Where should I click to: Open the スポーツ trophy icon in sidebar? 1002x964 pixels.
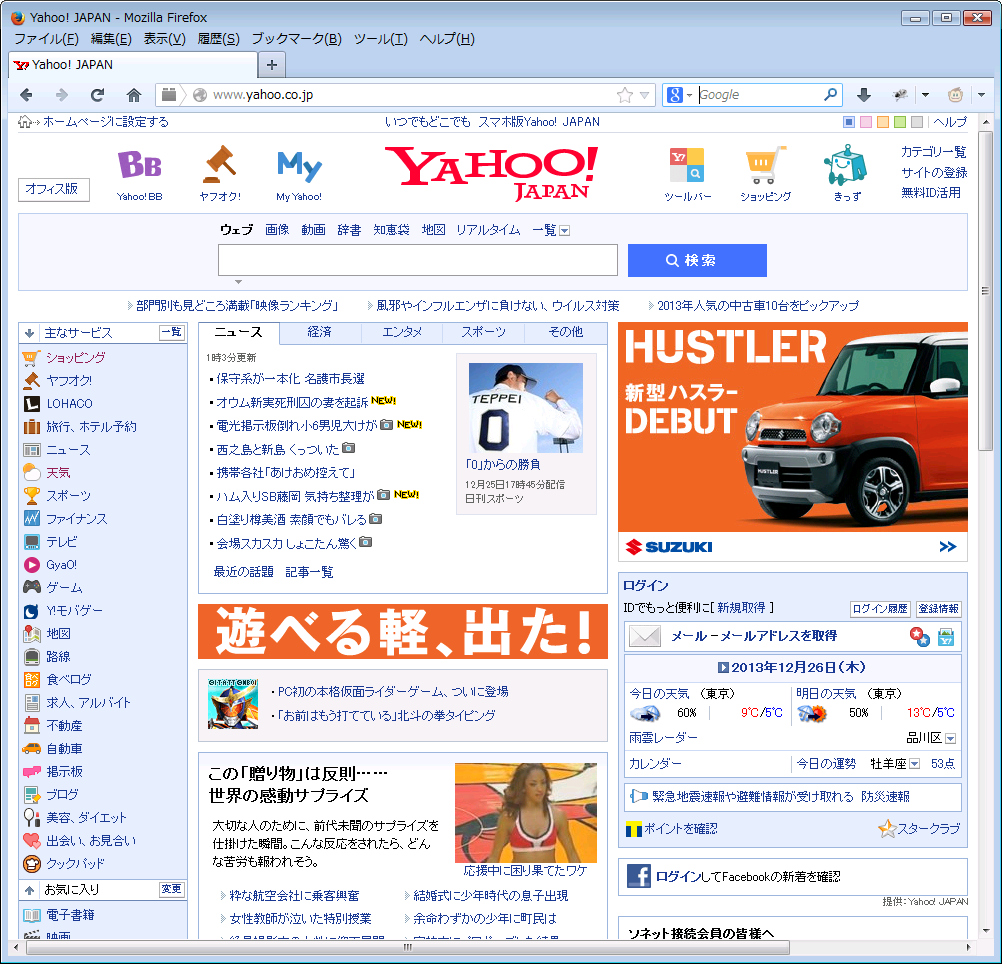(31, 496)
